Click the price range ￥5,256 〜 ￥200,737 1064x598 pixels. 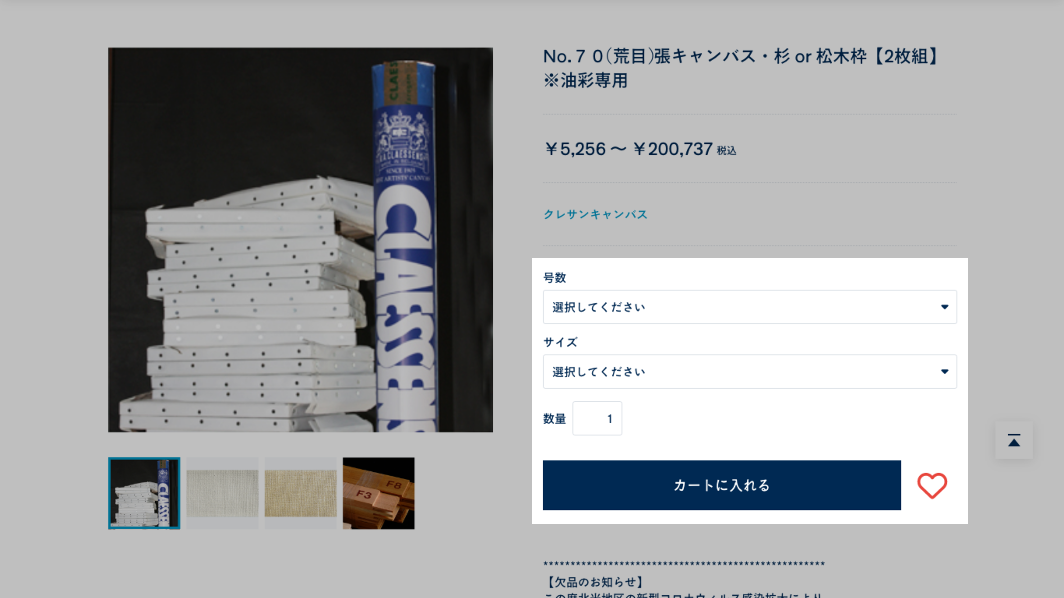[640, 149]
